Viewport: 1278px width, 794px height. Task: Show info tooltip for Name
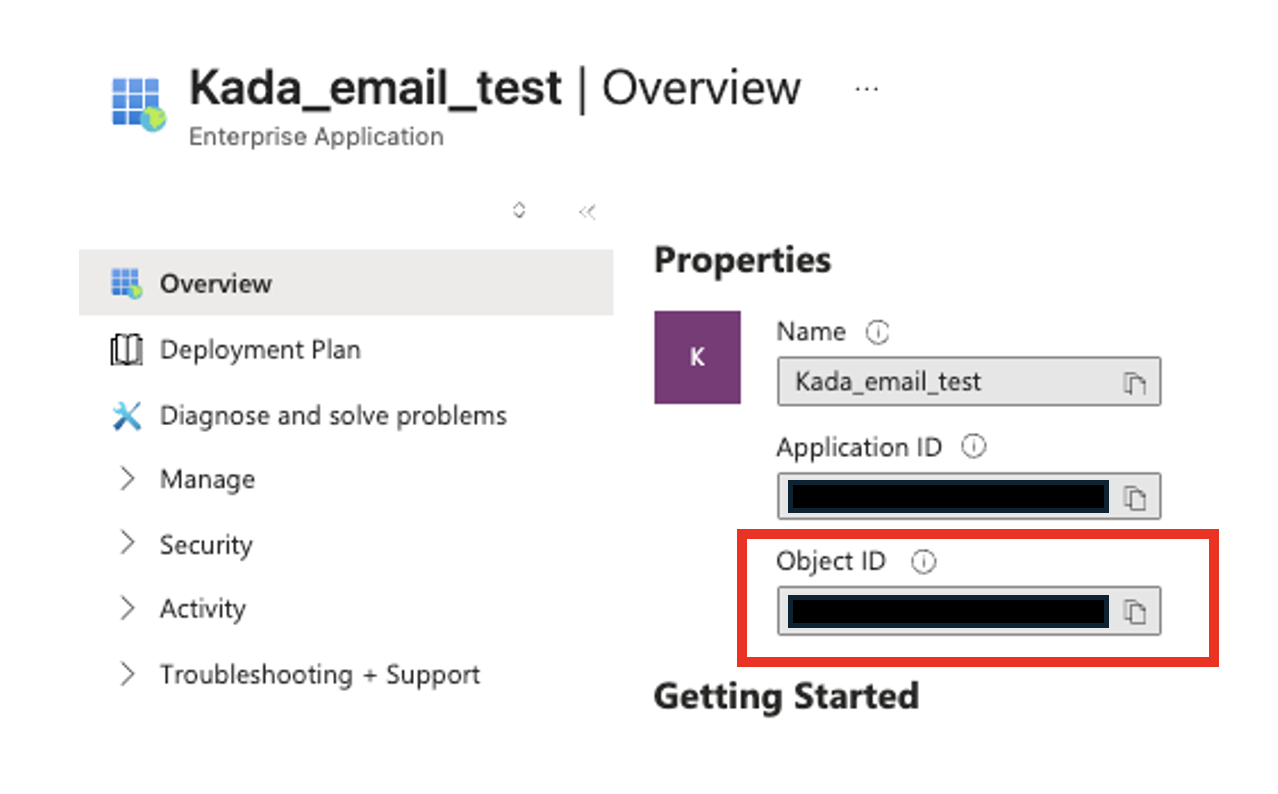(877, 332)
